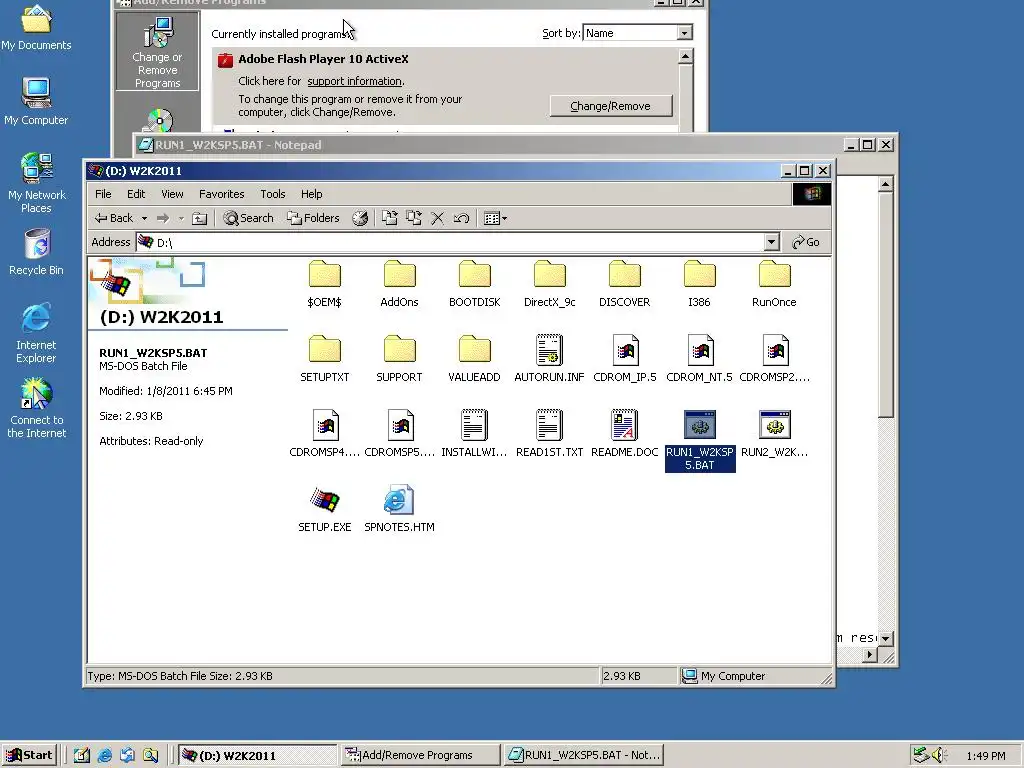
Task: Select the RUN1_W2KSP5.BAT batch file
Action: [700, 440]
